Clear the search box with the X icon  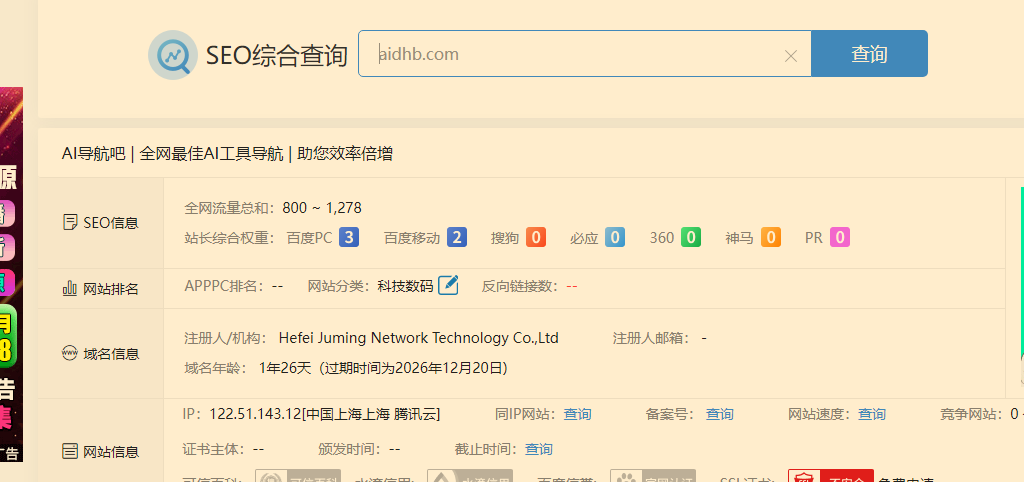point(790,56)
